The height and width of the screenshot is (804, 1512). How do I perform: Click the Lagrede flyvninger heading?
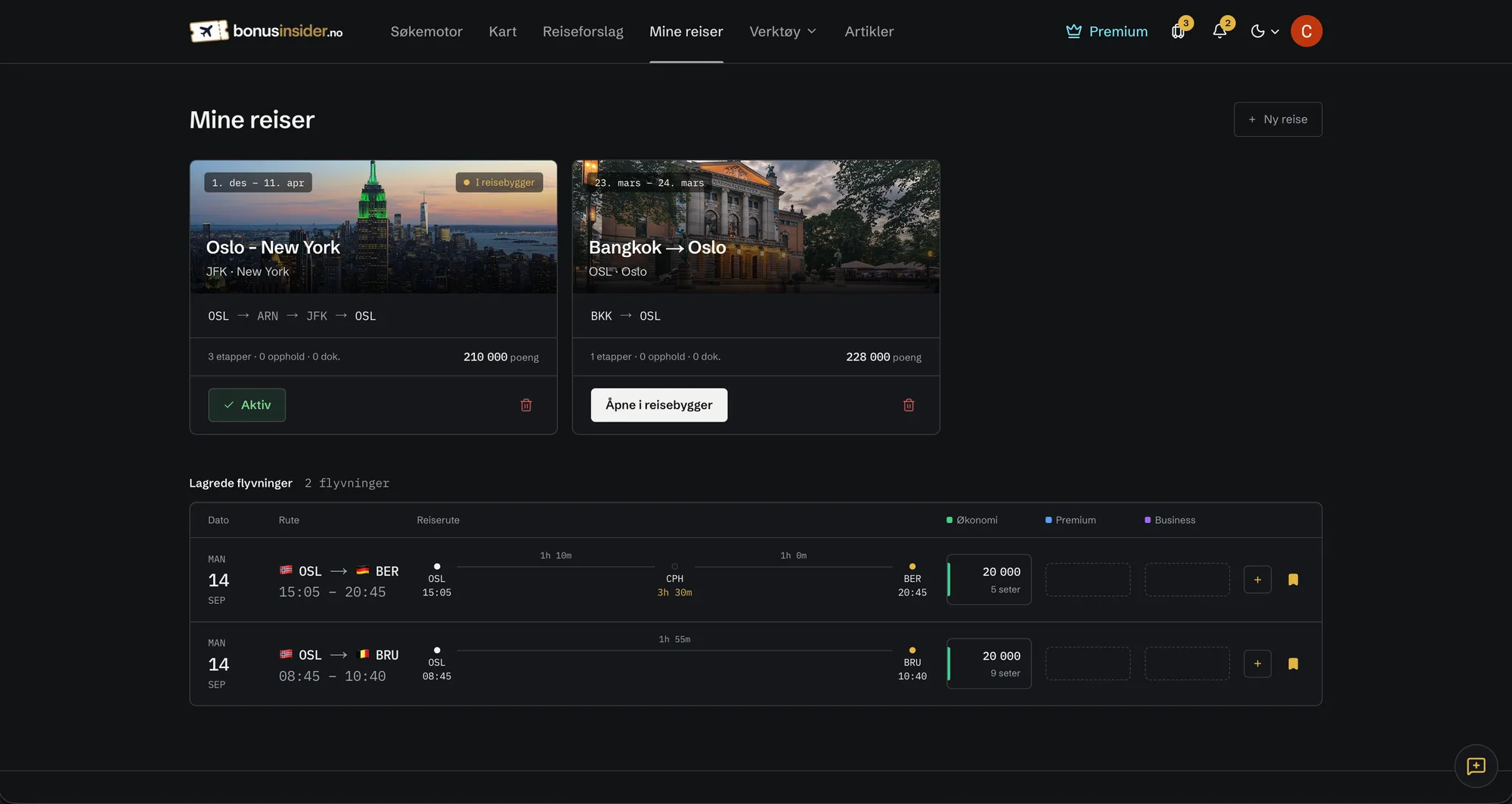coord(240,483)
